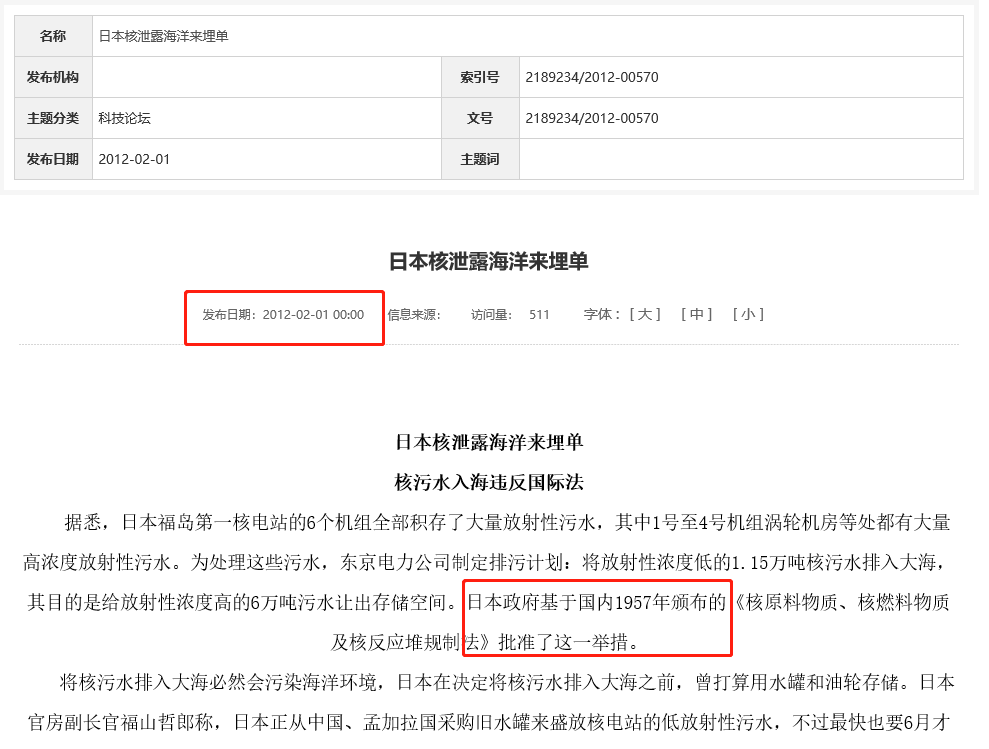
Task: Click the [中] medium font size link
Action: tap(699, 313)
